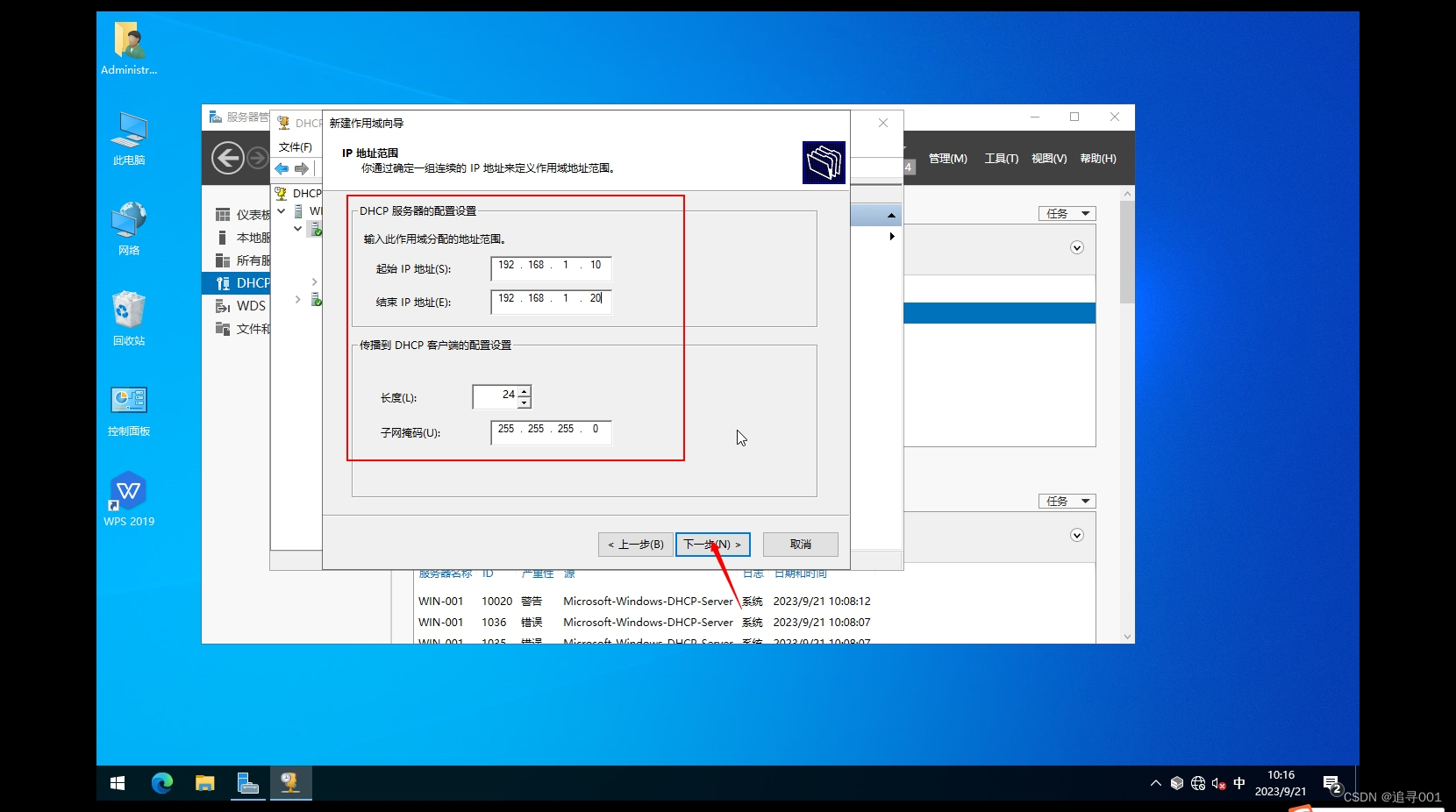
Task: Open File Explorer from taskbar
Action: pyautogui.click(x=204, y=783)
